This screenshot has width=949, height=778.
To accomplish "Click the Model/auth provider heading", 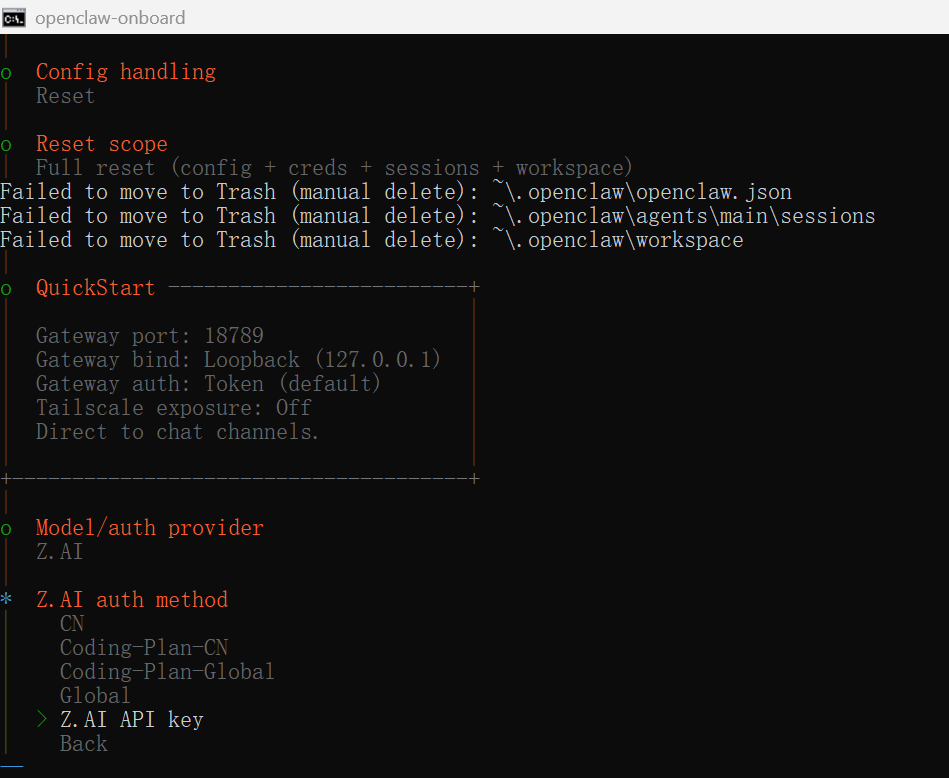I will coord(149,528).
